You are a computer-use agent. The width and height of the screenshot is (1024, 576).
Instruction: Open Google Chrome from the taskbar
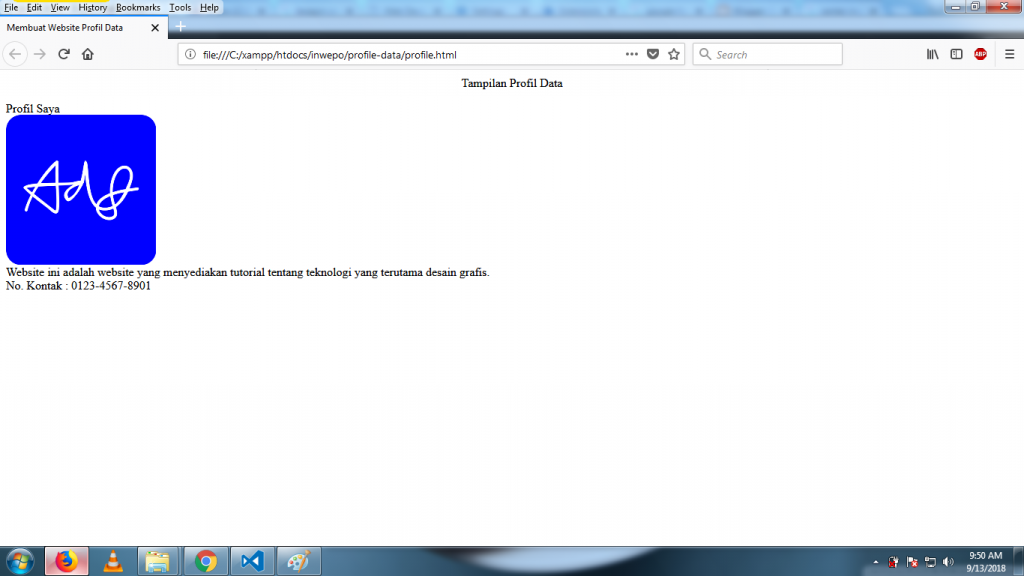pyautogui.click(x=206, y=561)
